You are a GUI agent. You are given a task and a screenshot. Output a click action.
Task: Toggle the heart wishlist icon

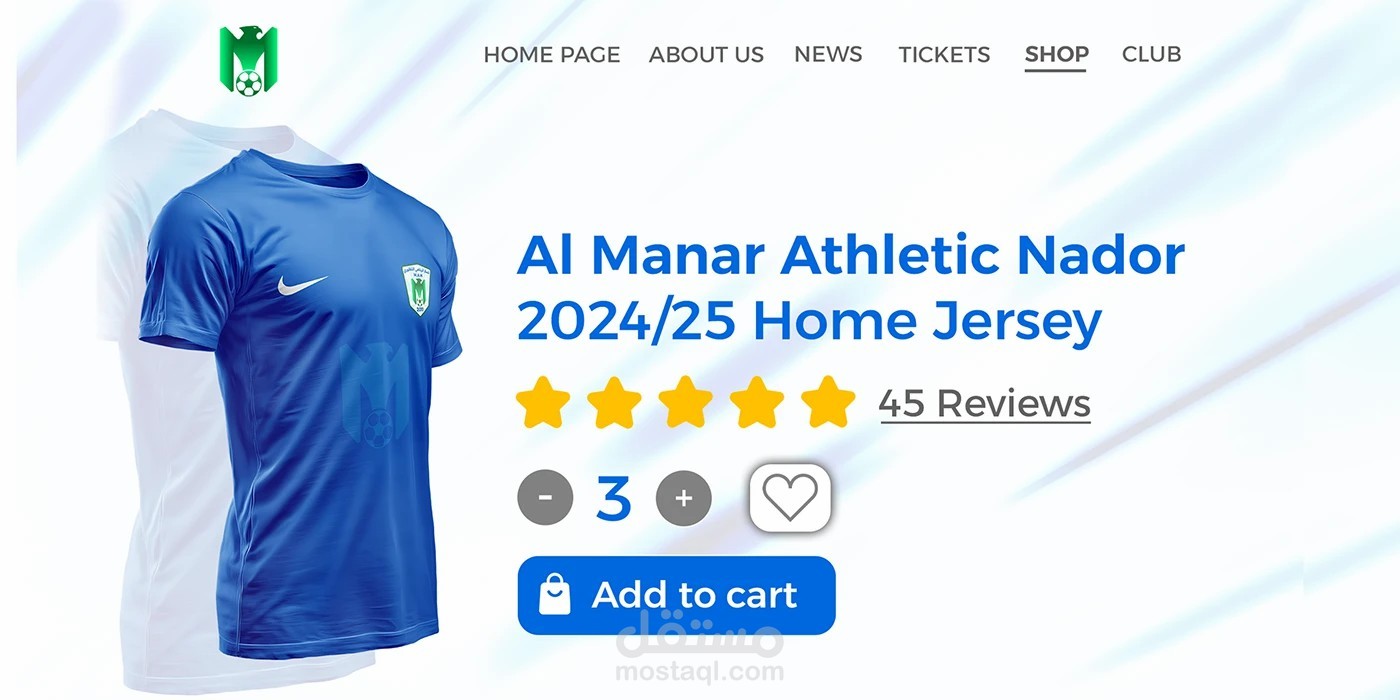790,497
